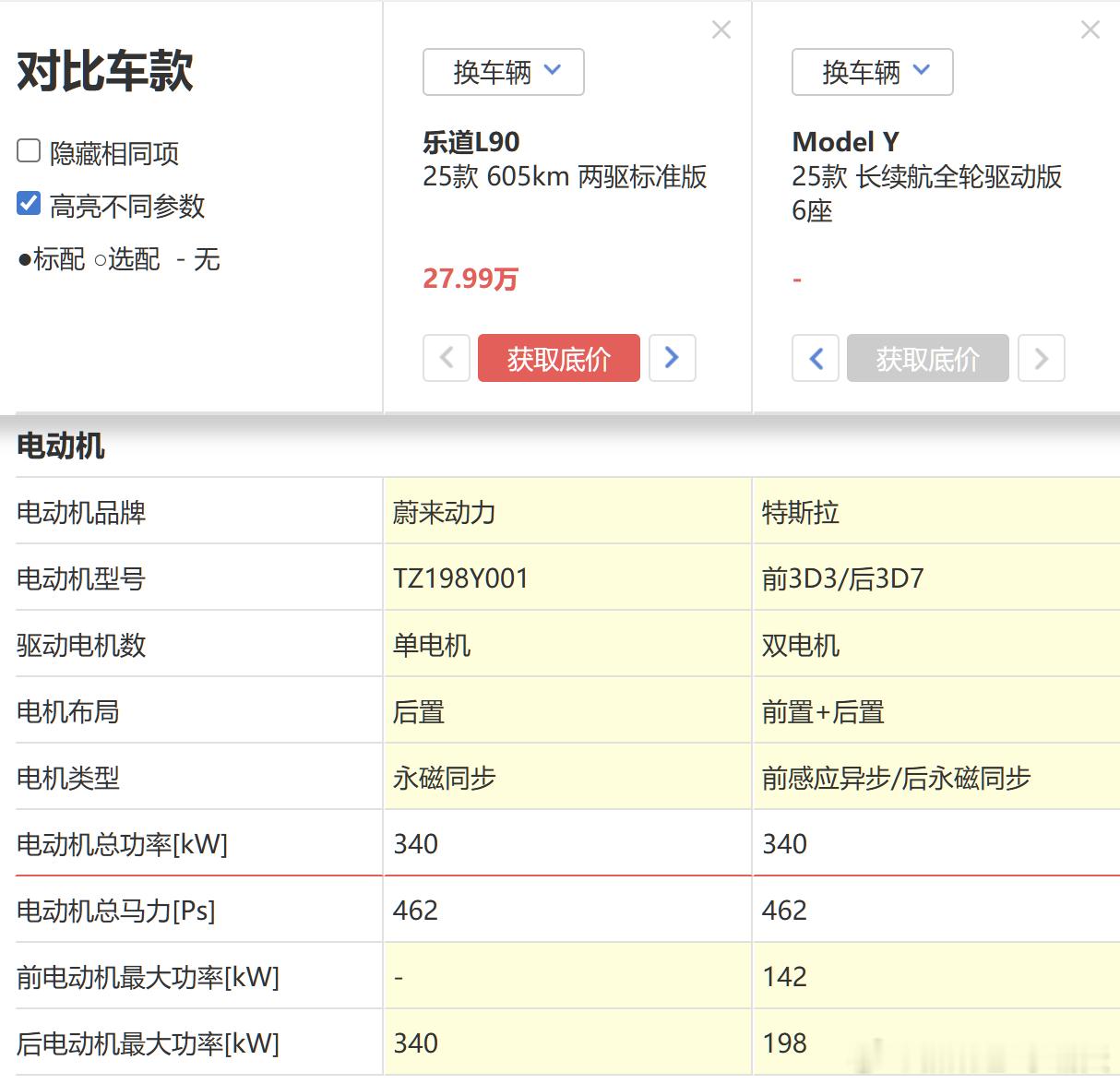Select 142 front motor power cell

click(936, 977)
